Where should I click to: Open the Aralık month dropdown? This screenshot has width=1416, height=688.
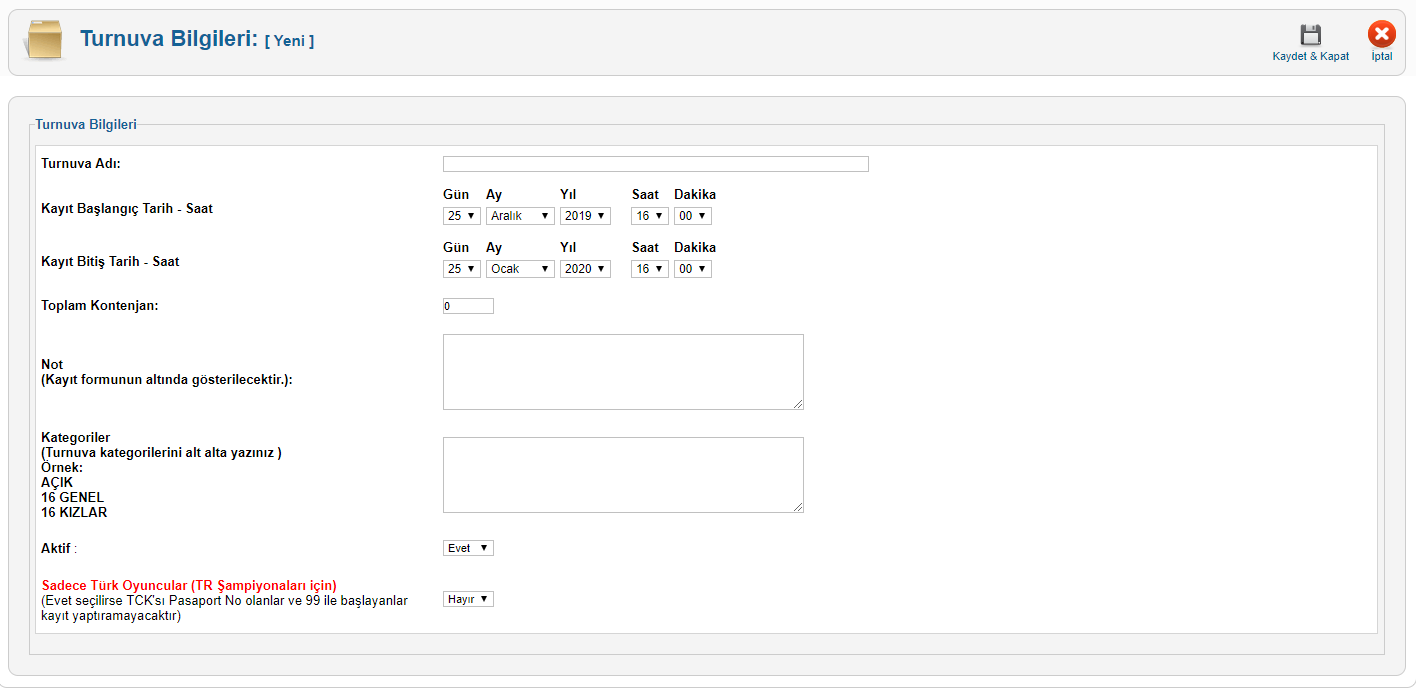click(x=520, y=216)
